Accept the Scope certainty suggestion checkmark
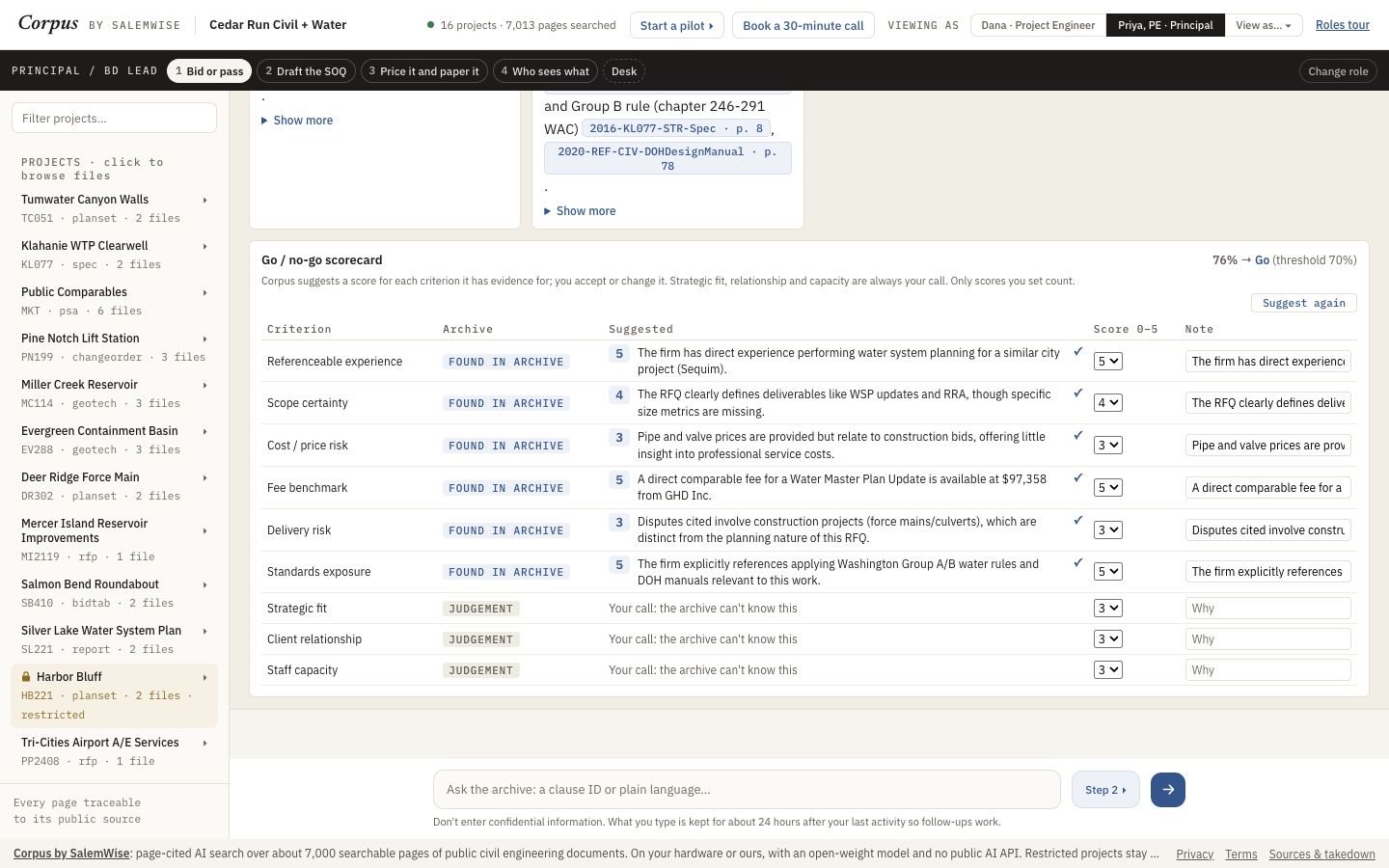 tap(1077, 393)
